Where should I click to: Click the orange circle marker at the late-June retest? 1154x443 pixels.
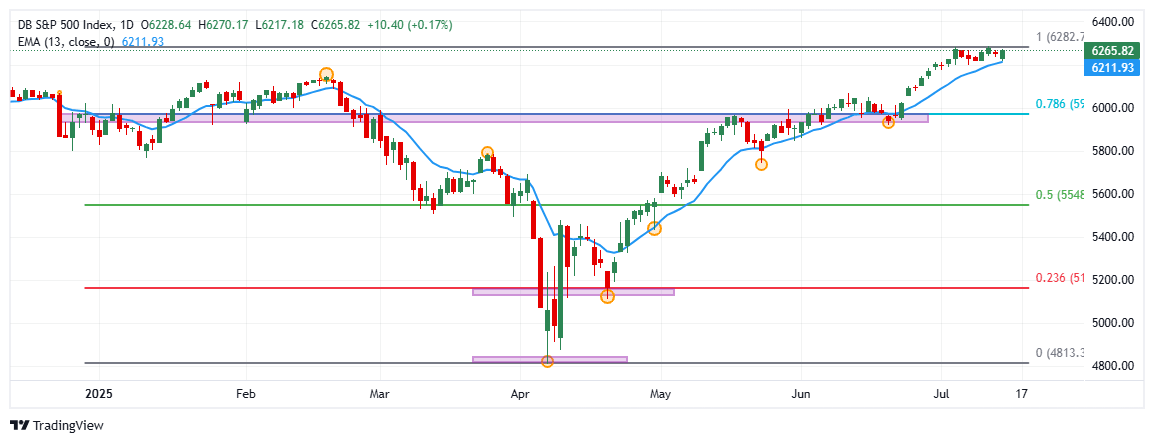(888, 122)
